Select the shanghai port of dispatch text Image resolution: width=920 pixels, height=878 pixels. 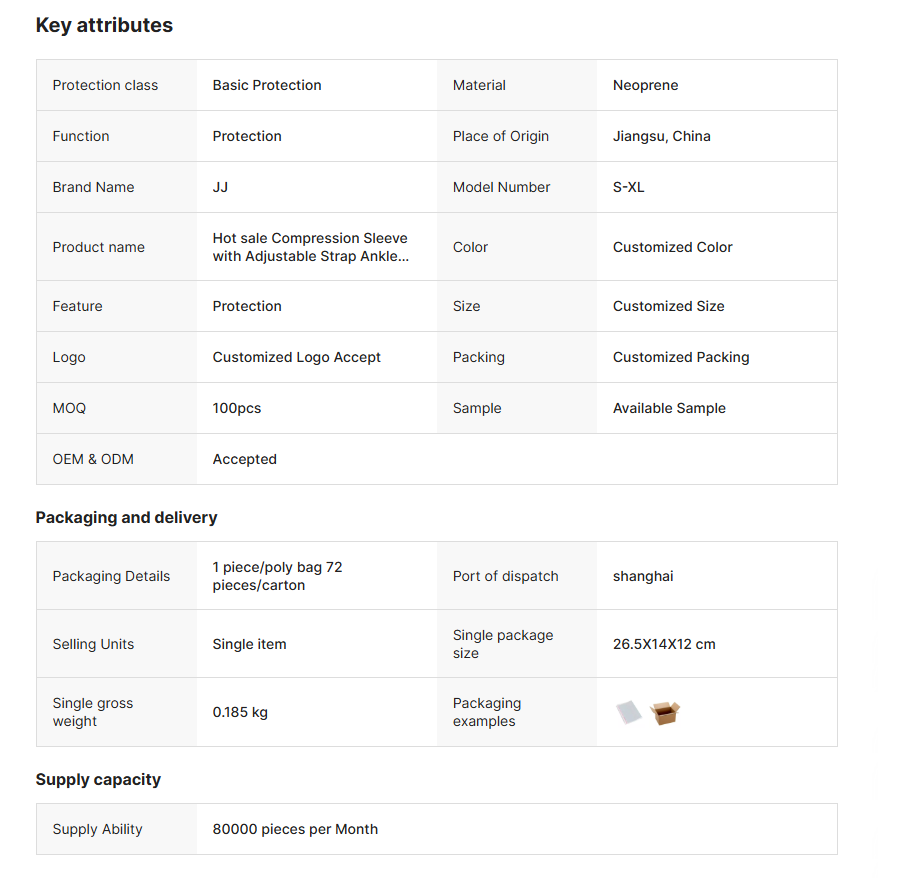tap(643, 576)
